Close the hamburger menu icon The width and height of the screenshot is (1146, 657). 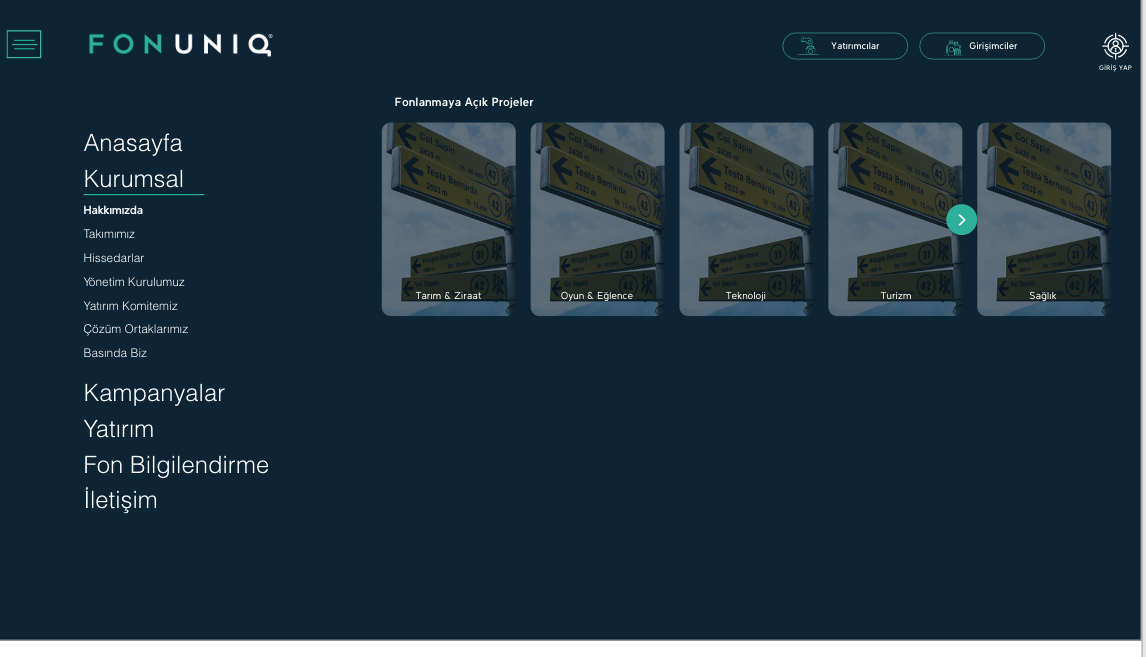[x=24, y=44]
